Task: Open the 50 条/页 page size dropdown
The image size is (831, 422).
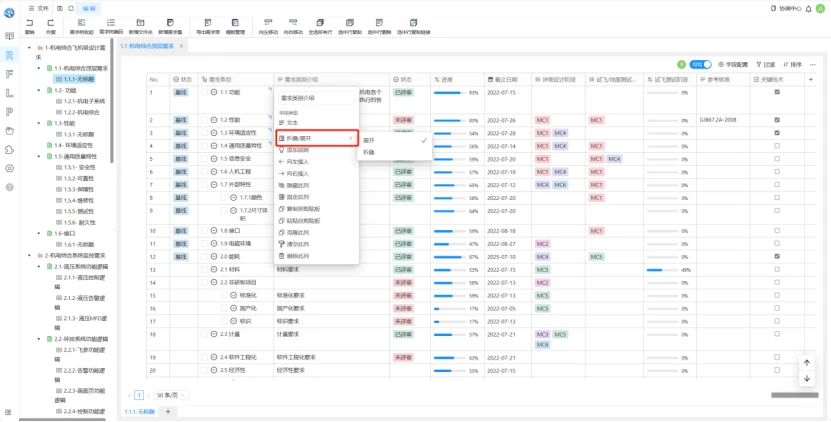Action: (x=171, y=395)
